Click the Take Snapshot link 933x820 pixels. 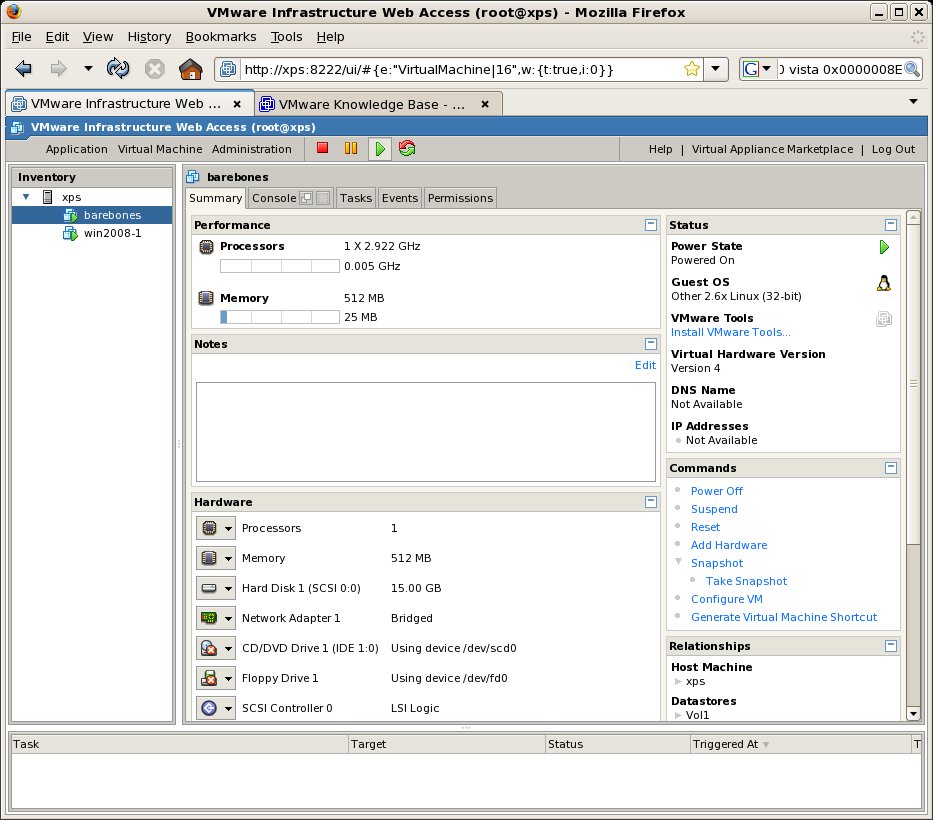click(746, 581)
